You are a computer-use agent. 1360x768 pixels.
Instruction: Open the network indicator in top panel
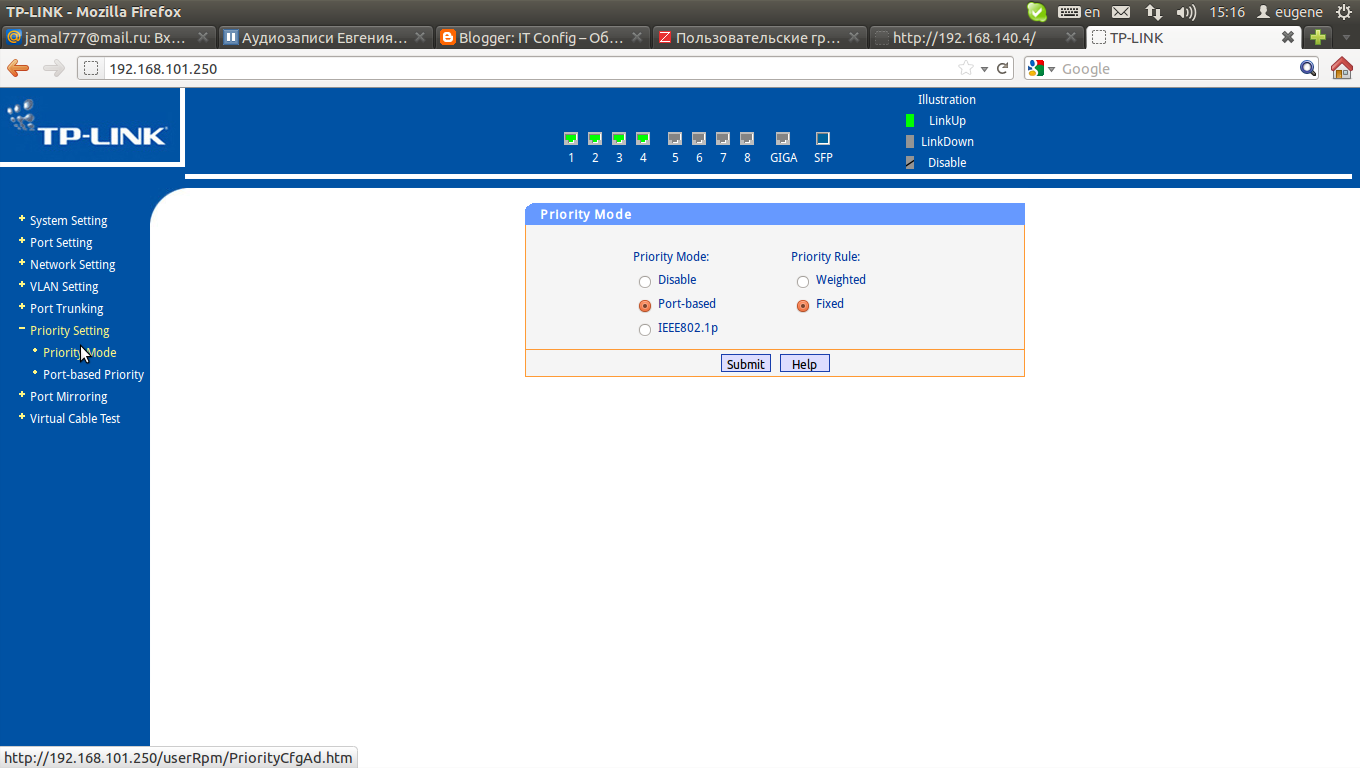pyautogui.click(x=1153, y=12)
